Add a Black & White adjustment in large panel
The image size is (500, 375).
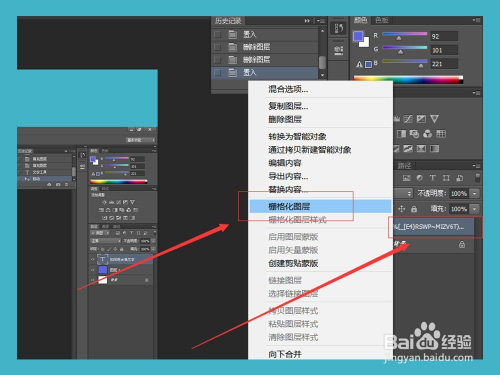coord(401,134)
